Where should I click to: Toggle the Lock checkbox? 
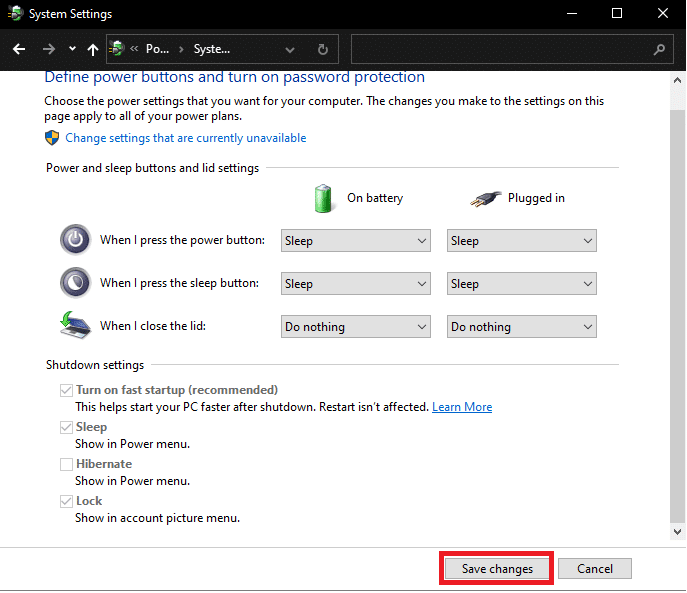click(66, 501)
